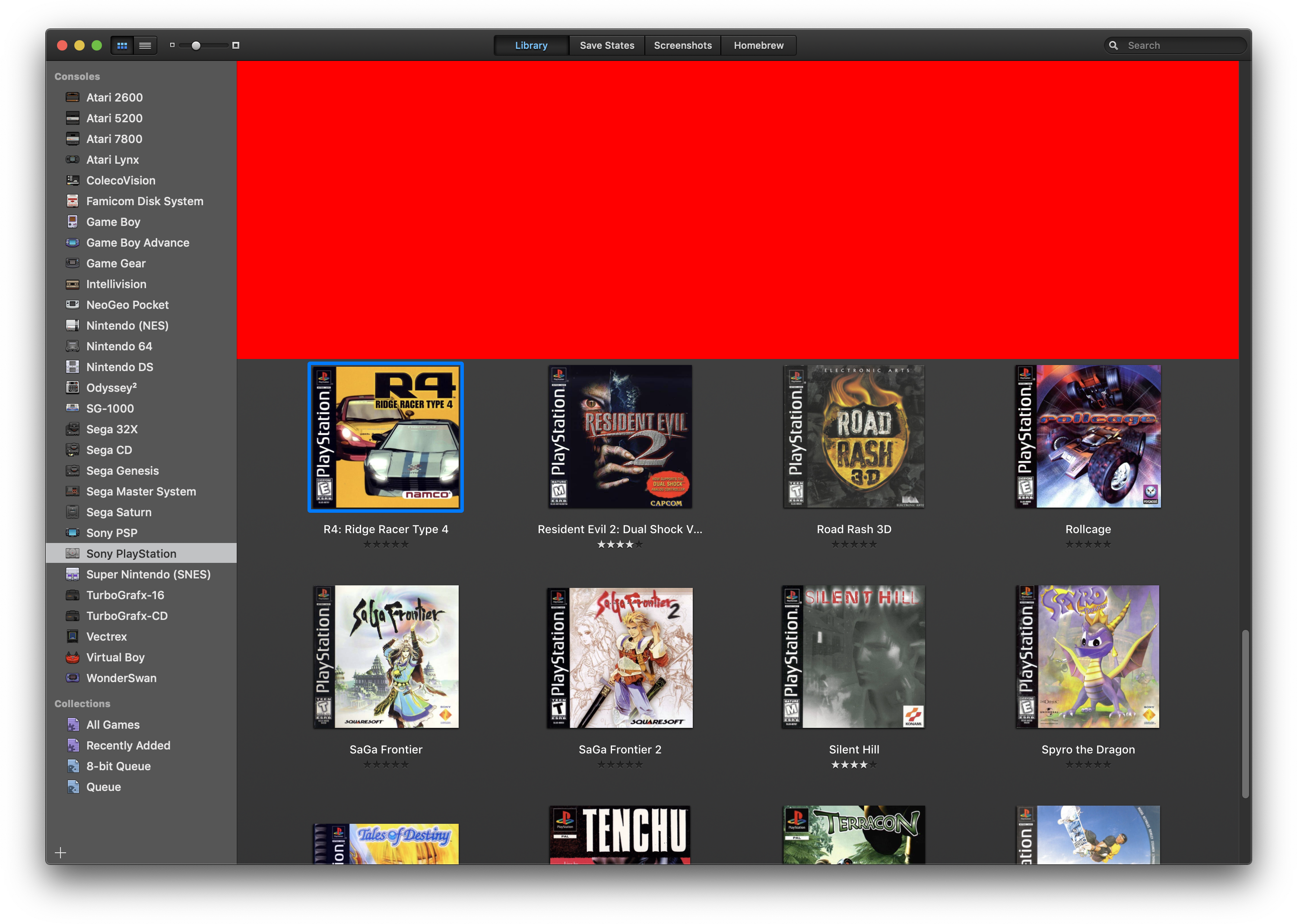Select Atari 5200 console icon
This screenshot has height=924, width=1297.
coord(73,118)
